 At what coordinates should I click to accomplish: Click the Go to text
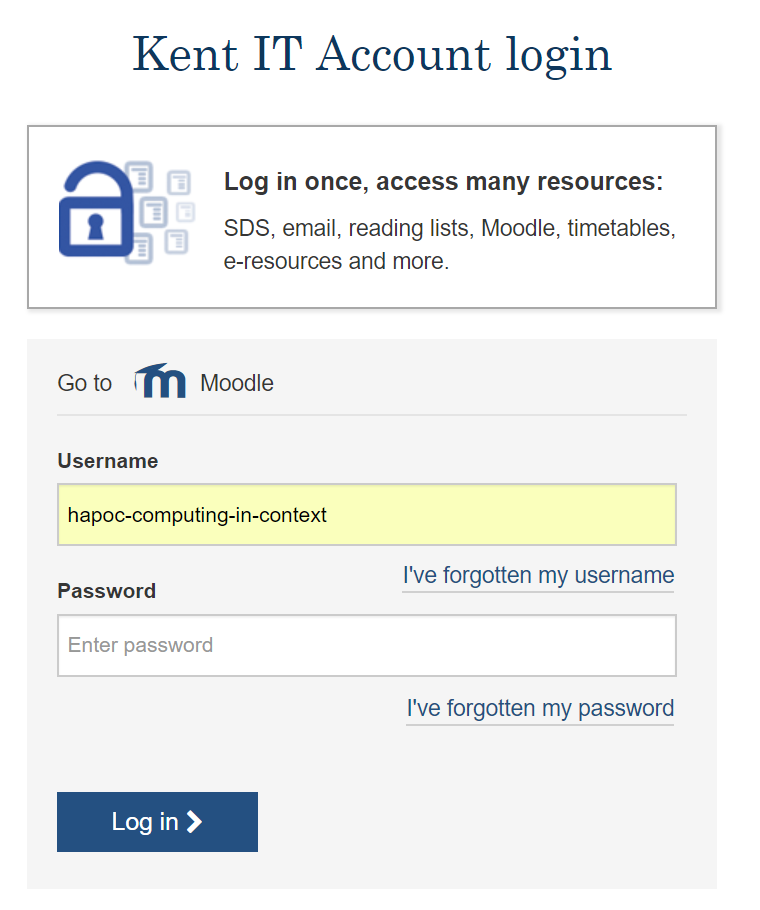pos(85,383)
